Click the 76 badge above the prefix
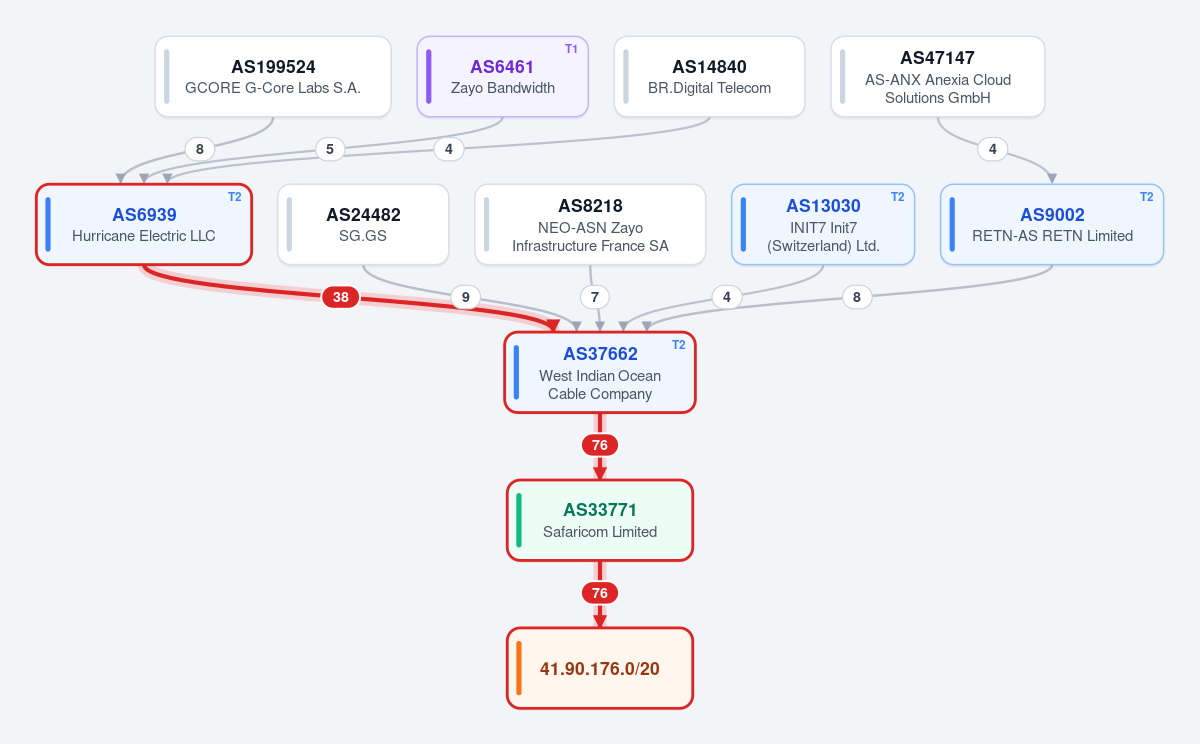 [x=600, y=593]
